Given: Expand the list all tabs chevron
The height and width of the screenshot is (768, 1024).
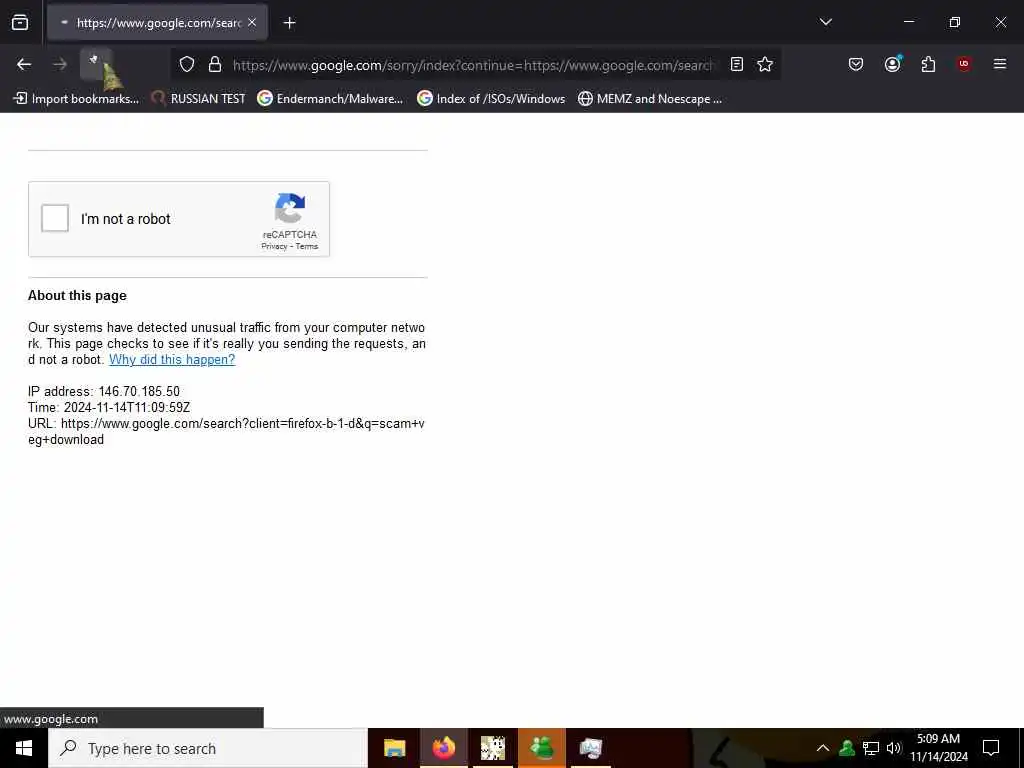Looking at the screenshot, I should 825,22.
